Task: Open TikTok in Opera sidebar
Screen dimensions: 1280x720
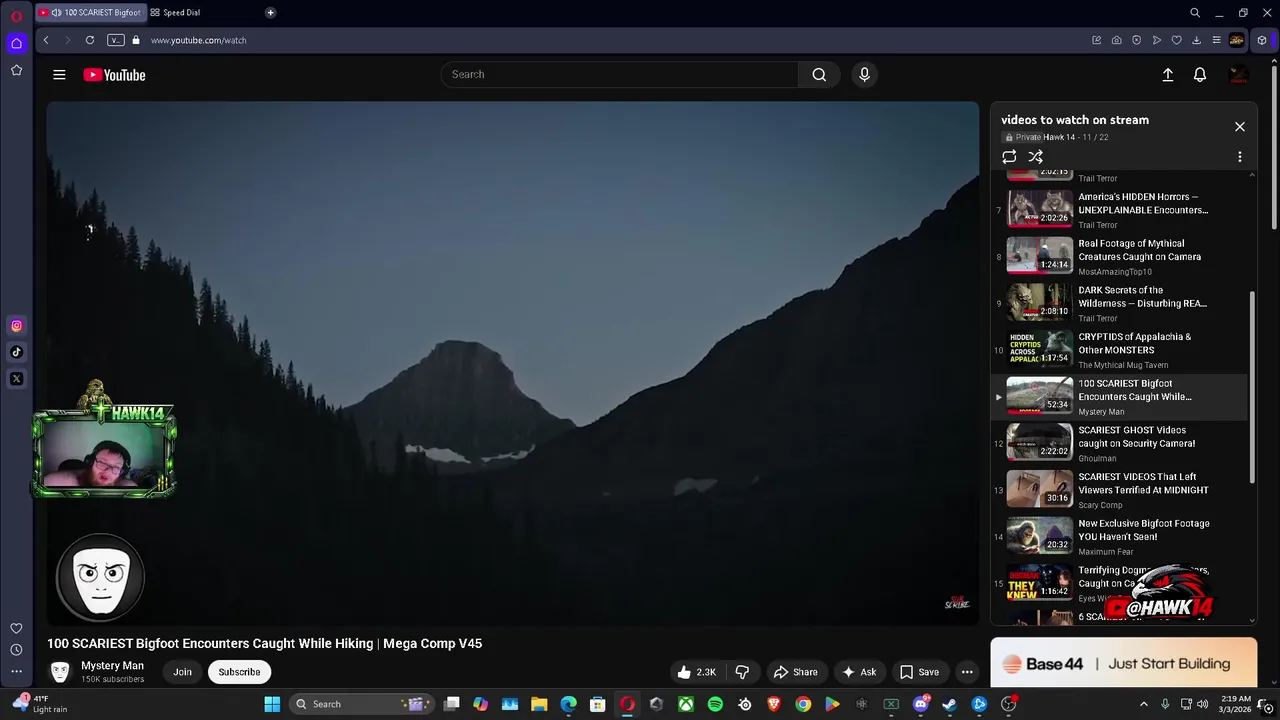Action: [x=16, y=352]
